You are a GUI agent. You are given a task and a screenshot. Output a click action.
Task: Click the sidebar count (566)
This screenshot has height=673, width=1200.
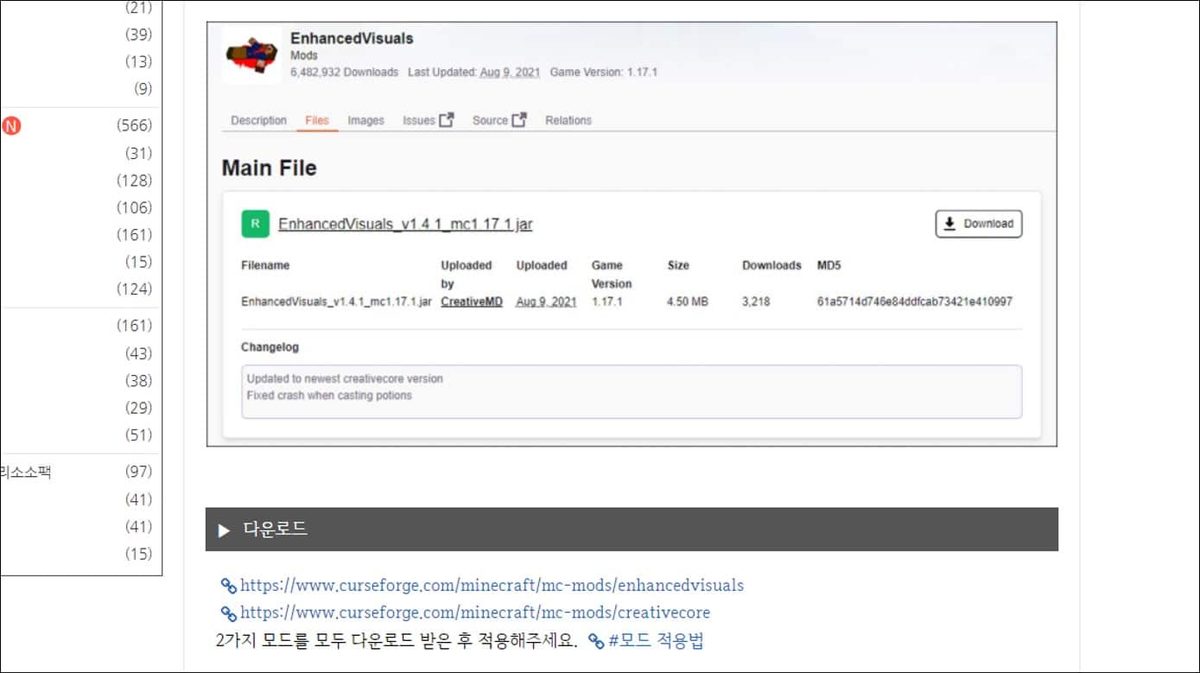pos(134,126)
